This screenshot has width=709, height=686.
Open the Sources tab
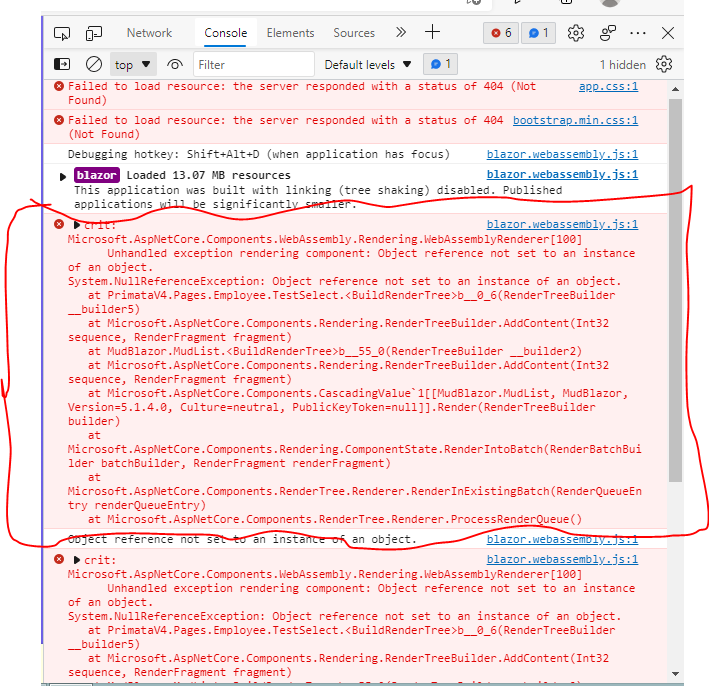coord(354,33)
